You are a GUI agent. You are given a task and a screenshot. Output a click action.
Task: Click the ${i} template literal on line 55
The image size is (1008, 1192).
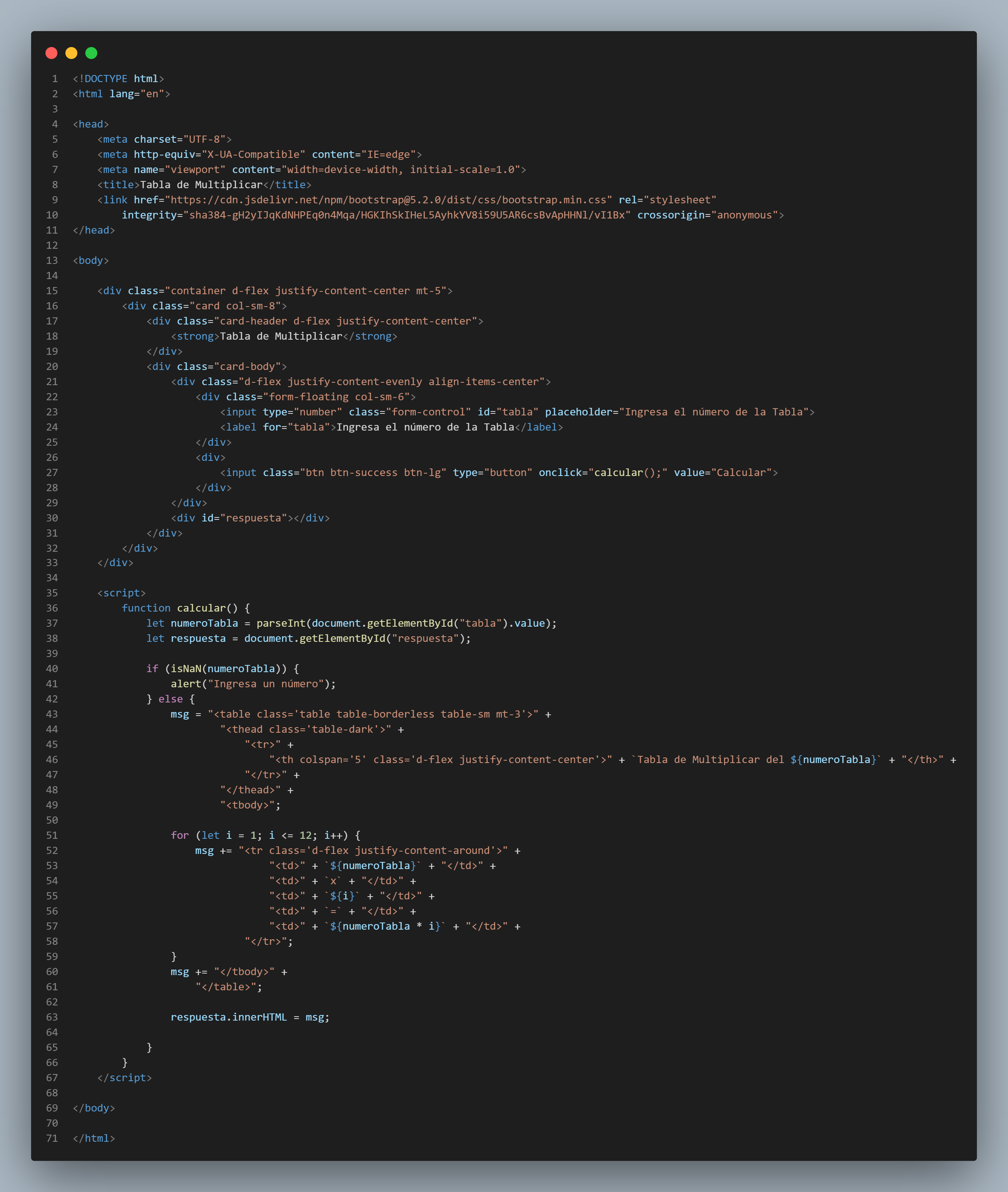(x=342, y=896)
